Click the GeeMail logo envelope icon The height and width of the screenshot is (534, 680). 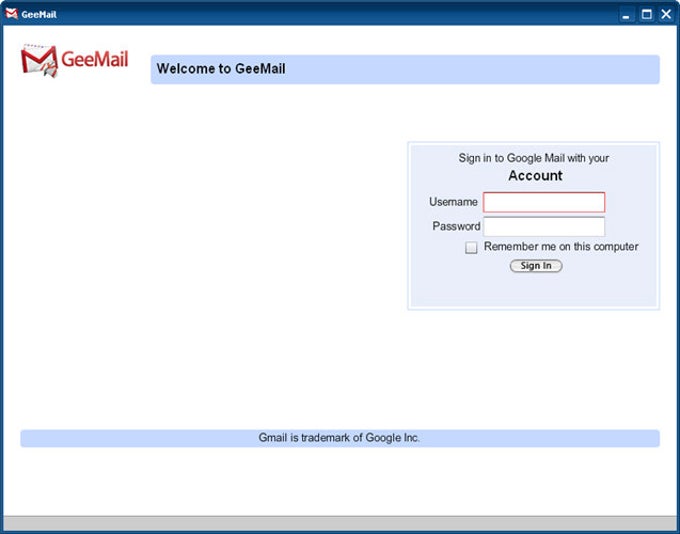pos(39,61)
